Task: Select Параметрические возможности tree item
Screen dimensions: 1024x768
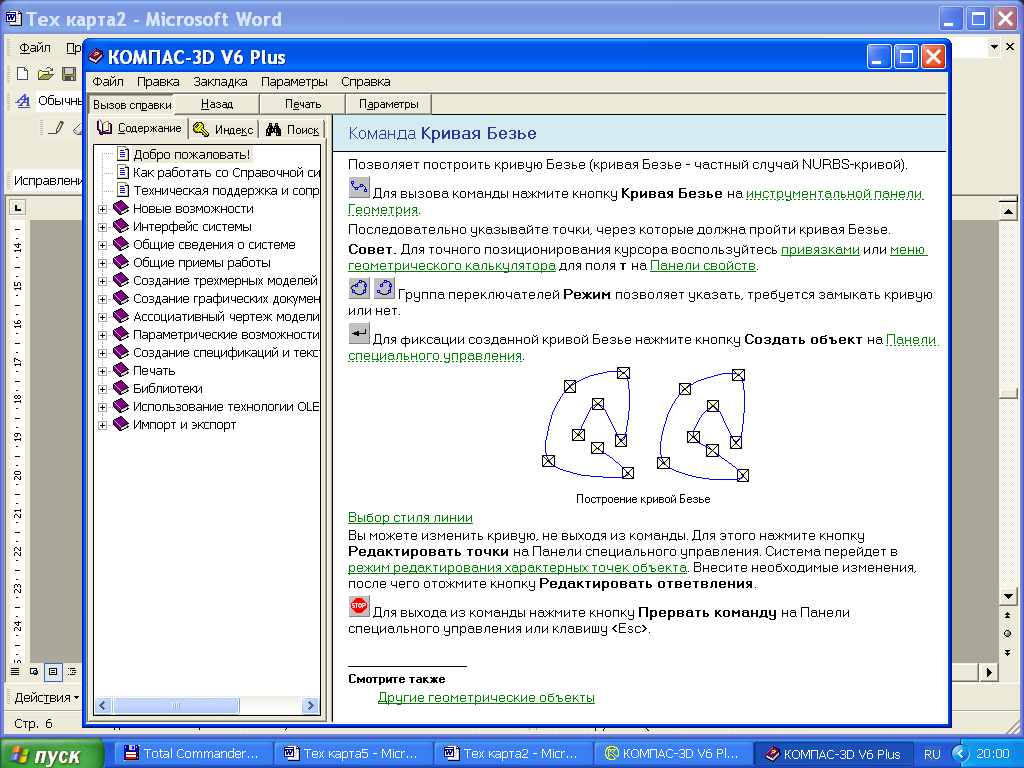Action: [226, 334]
